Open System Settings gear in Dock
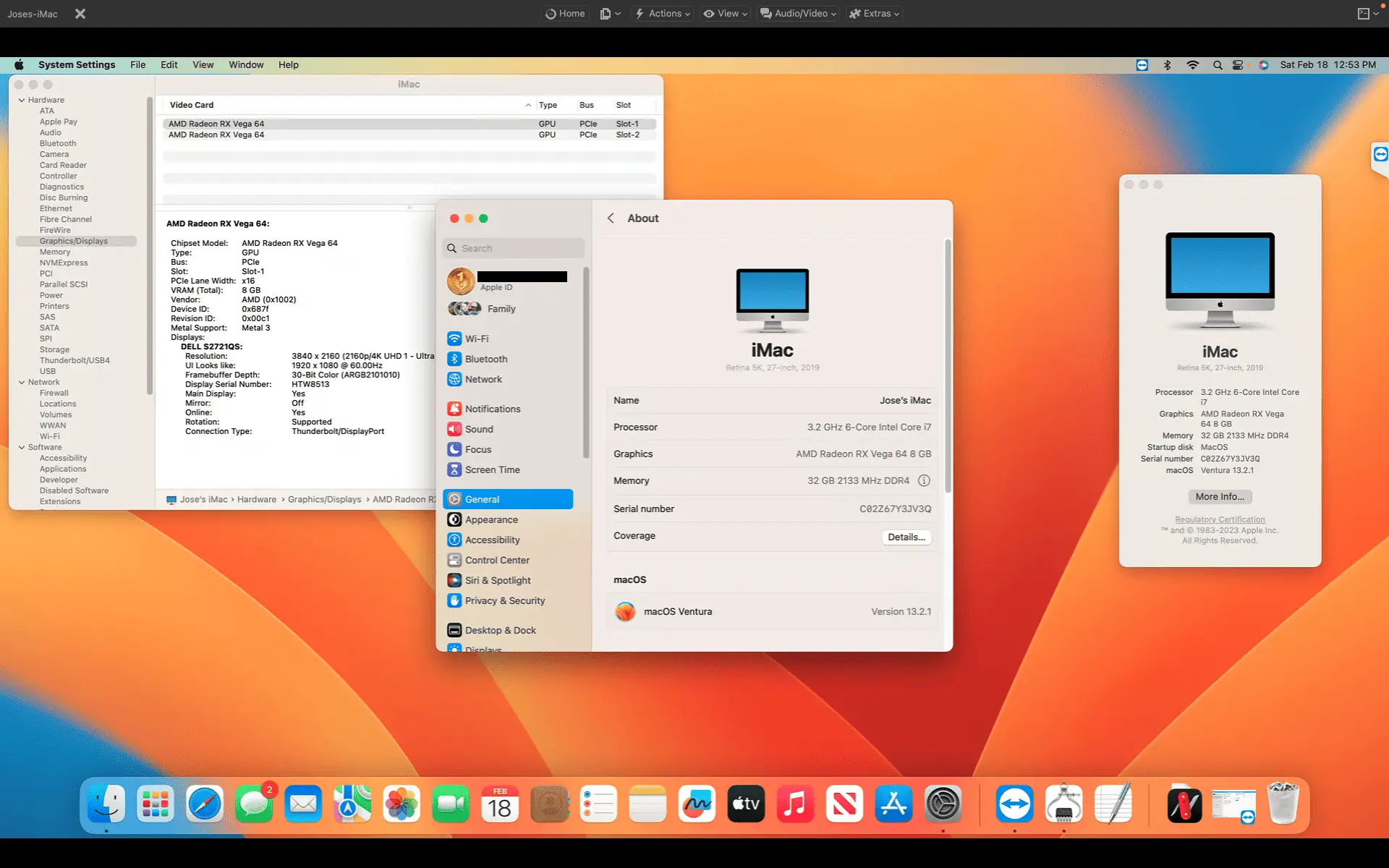This screenshot has height=868, width=1389. (943, 804)
